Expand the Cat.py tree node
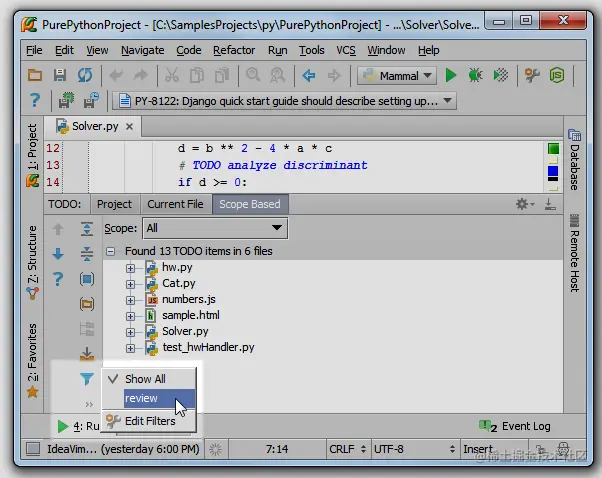The image size is (602, 478). 130,284
